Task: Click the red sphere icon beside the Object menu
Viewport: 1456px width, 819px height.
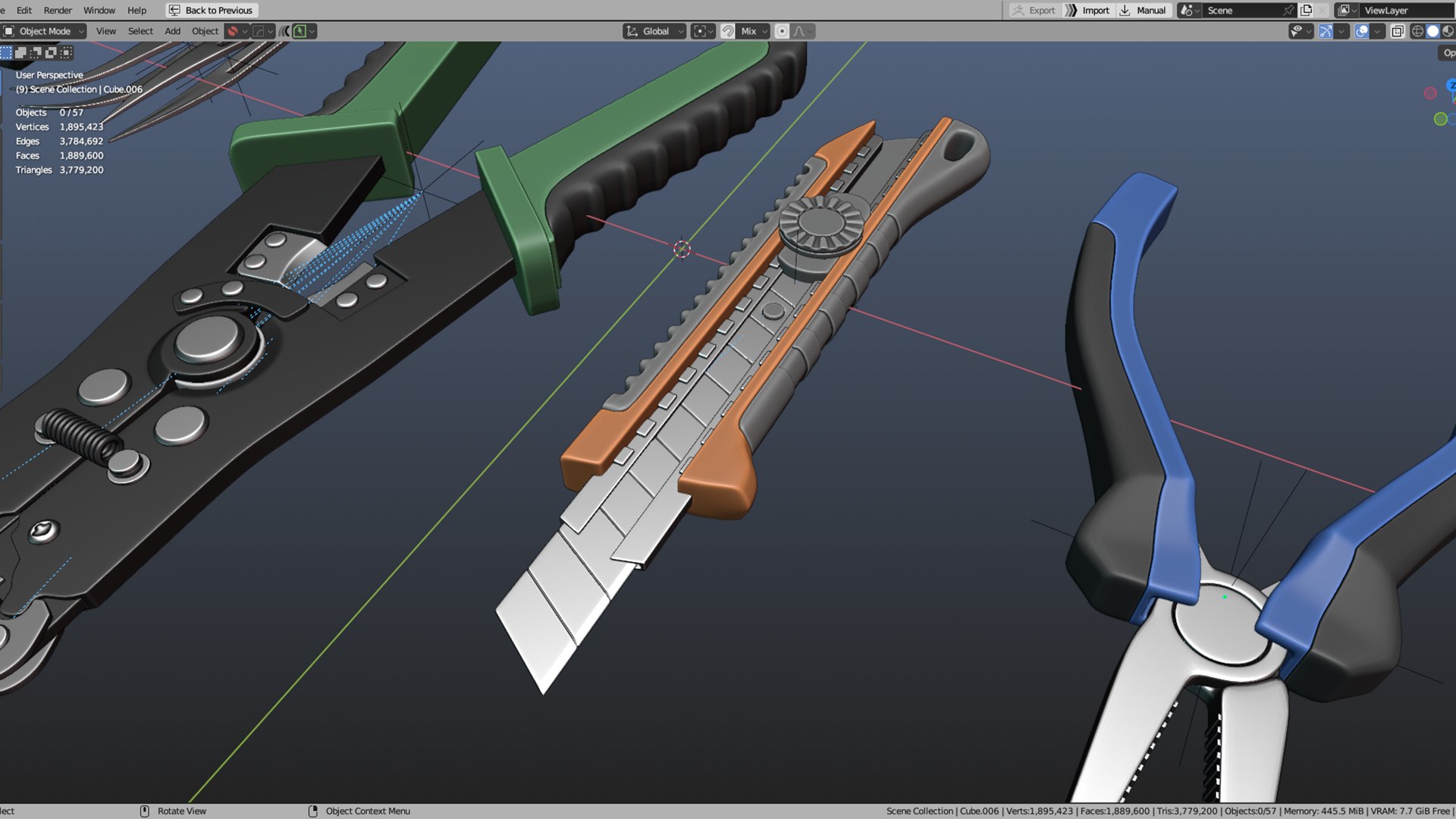Action: pyautogui.click(x=233, y=31)
